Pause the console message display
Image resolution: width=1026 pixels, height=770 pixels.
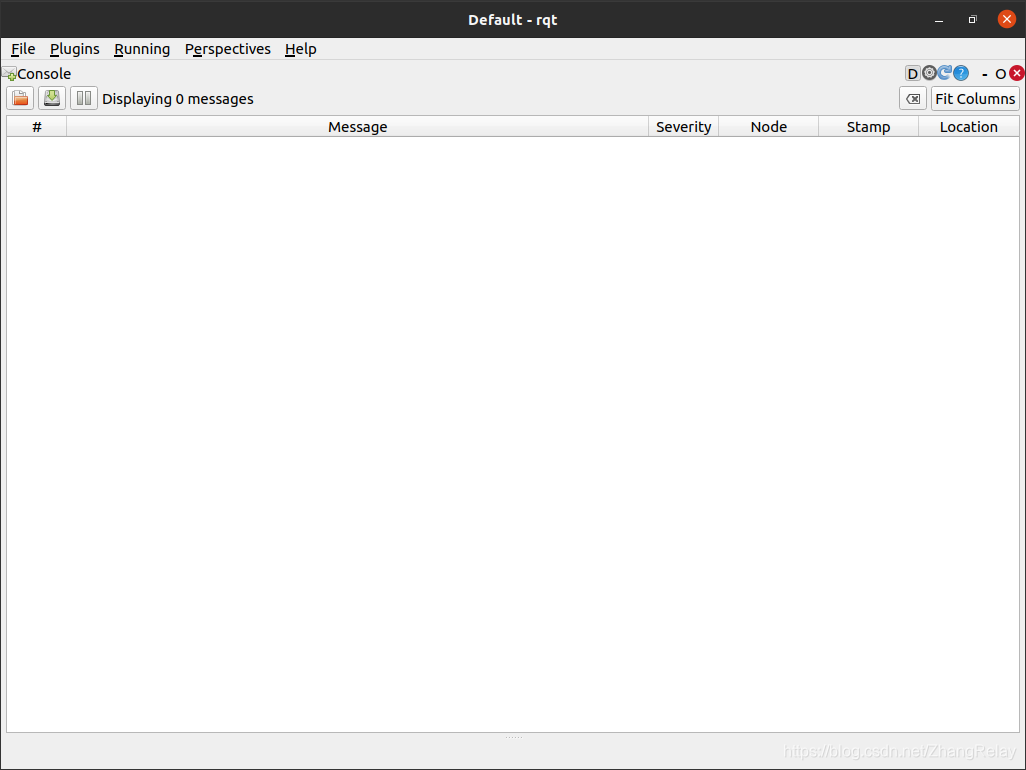[x=84, y=99]
